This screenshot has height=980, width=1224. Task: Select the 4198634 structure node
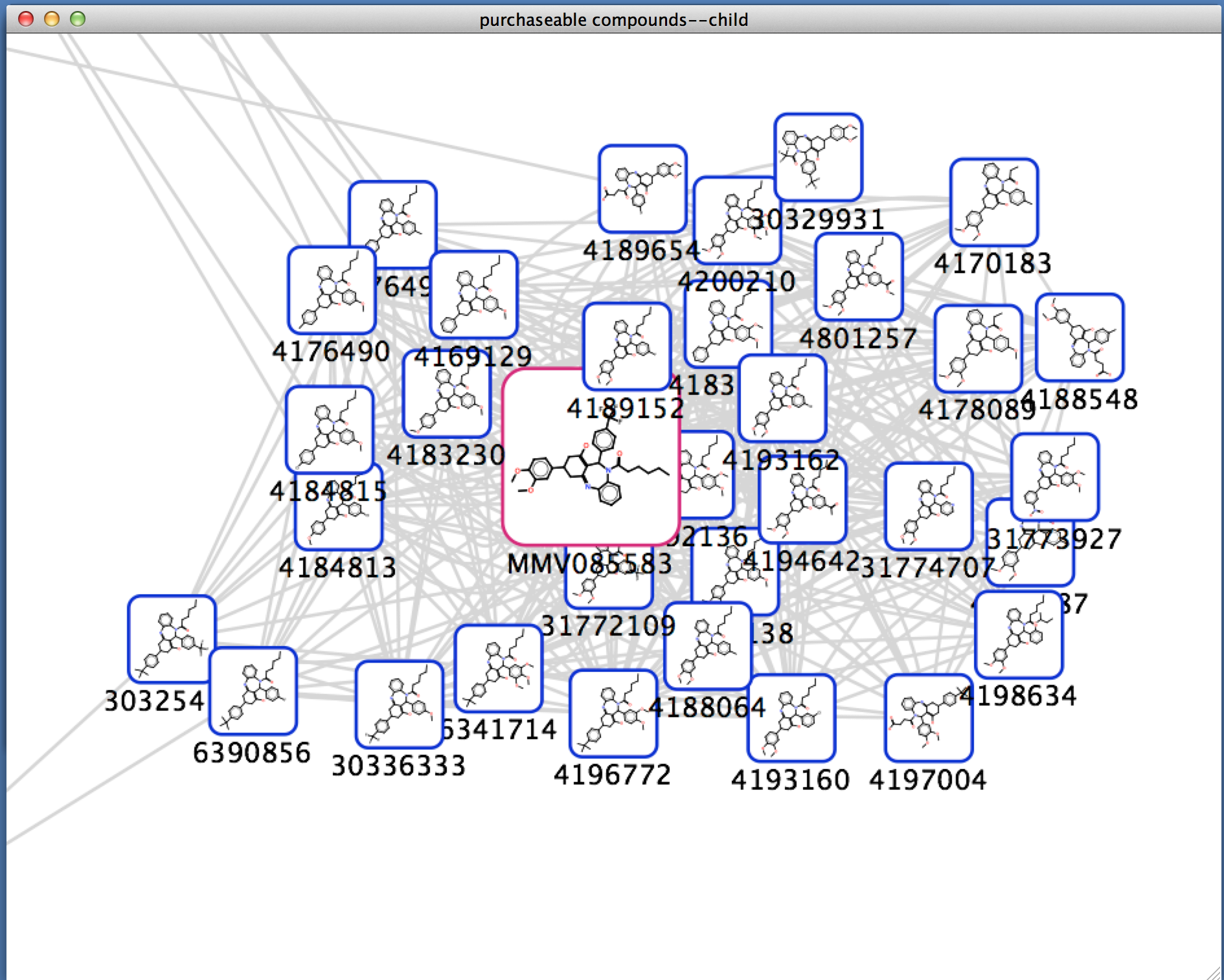1018,634
